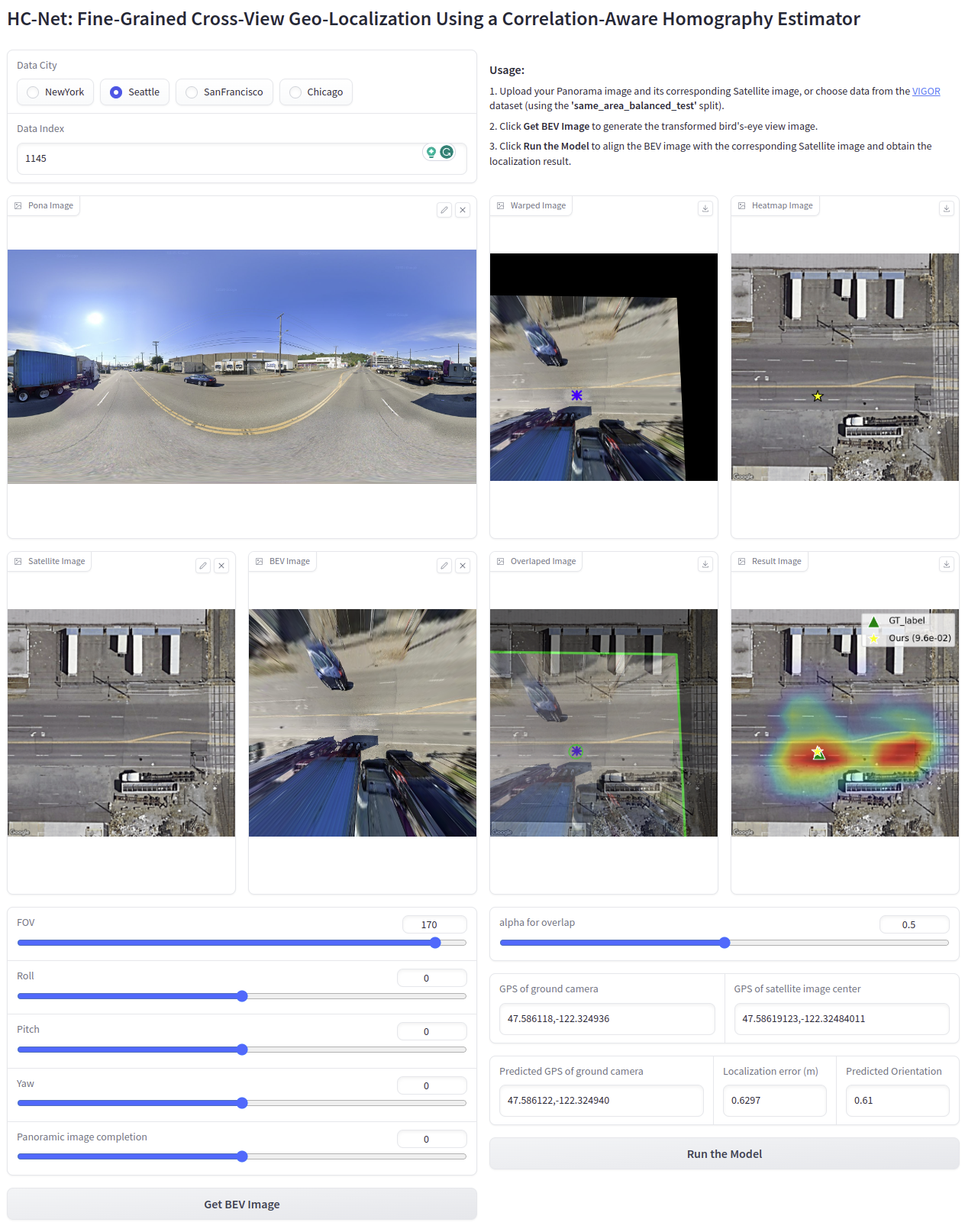The width and height of the screenshot is (965, 1232).
Task: Adjust the Yaw slider
Action: point(242,1103)
